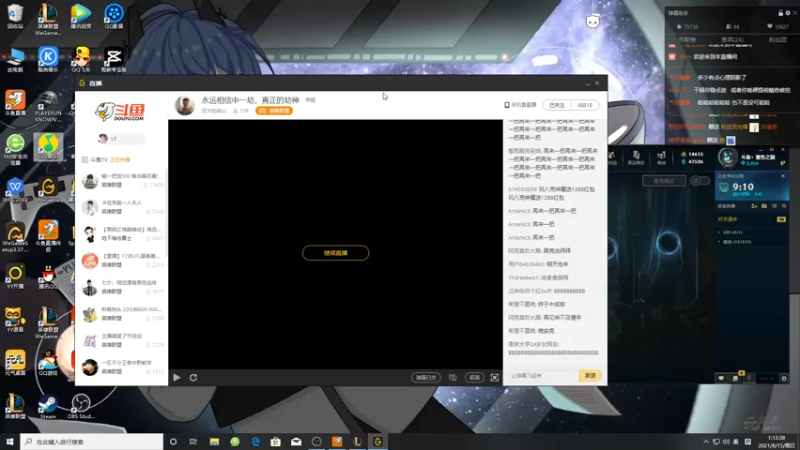The image size is (800, 450).
Task: Toggle 弹幕已关 danmaku switch in player
Action: [426, 378]
